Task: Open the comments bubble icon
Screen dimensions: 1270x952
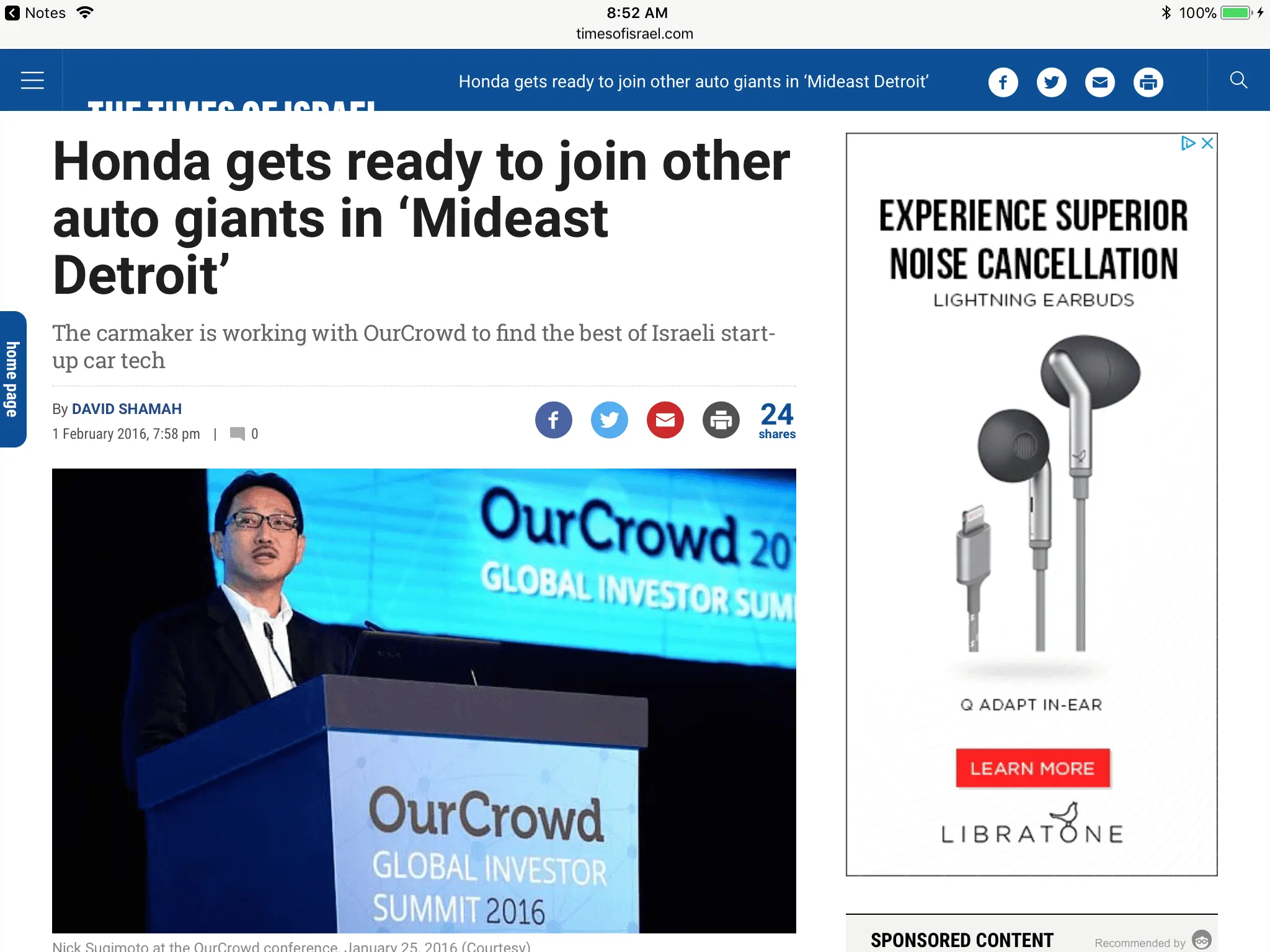Action: 238,433
